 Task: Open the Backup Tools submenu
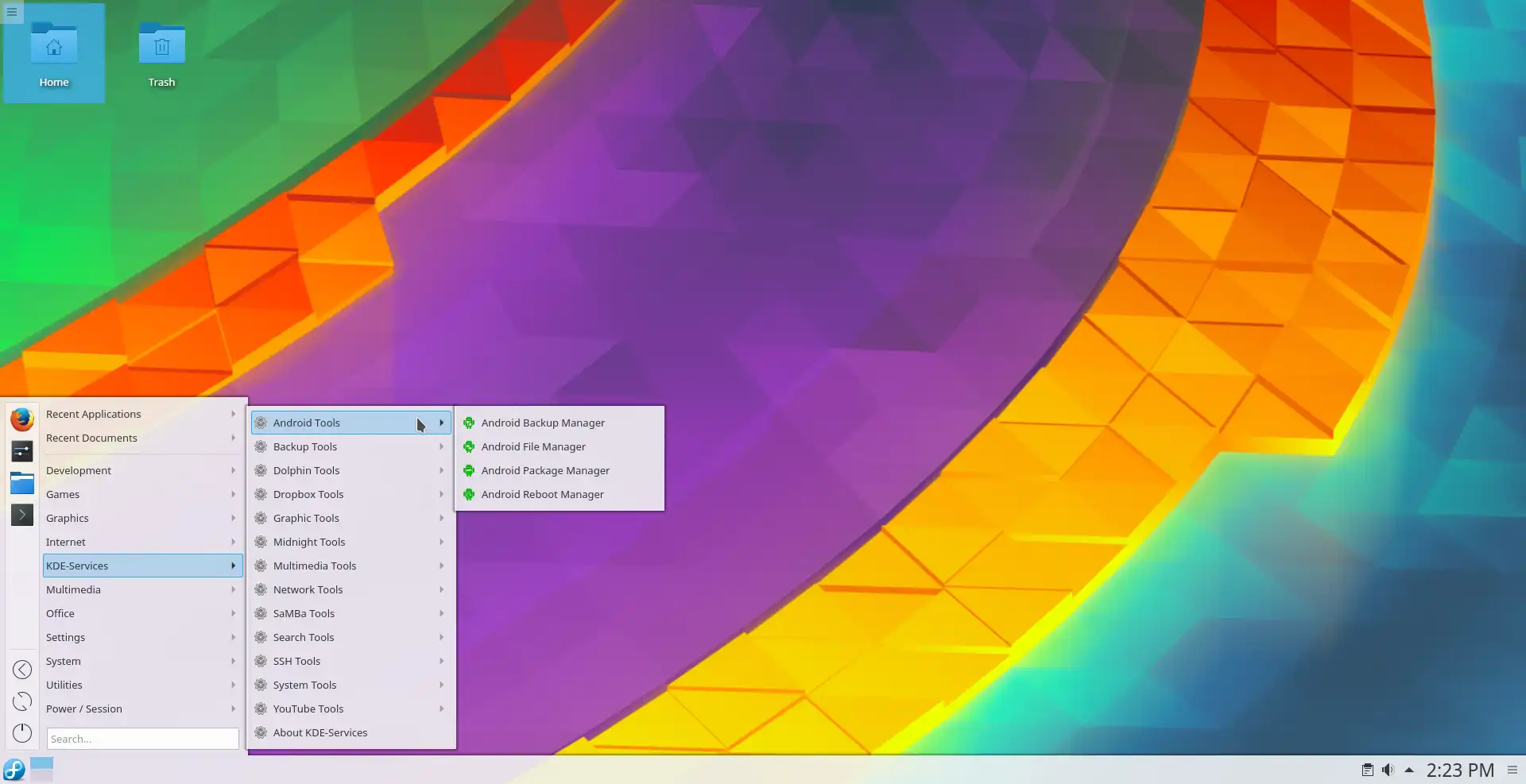(351, 446)
